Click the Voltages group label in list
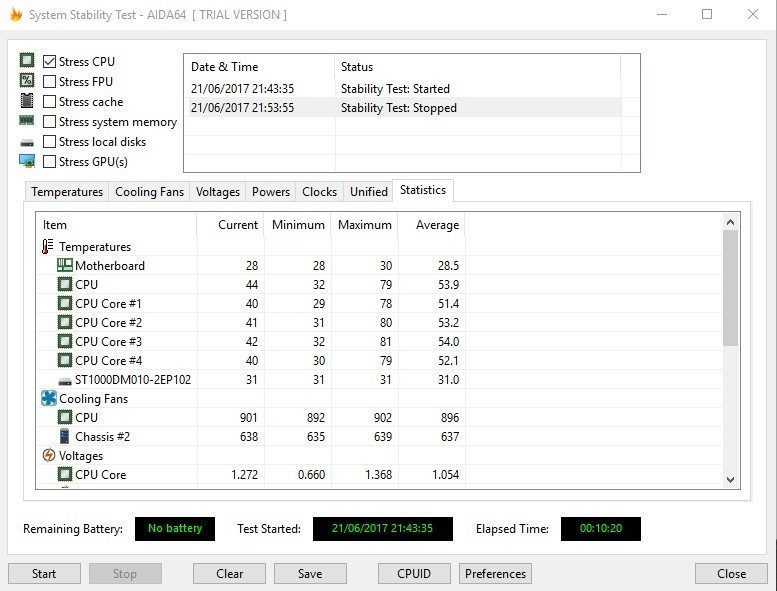777x591 pixels. click(81, 456)
